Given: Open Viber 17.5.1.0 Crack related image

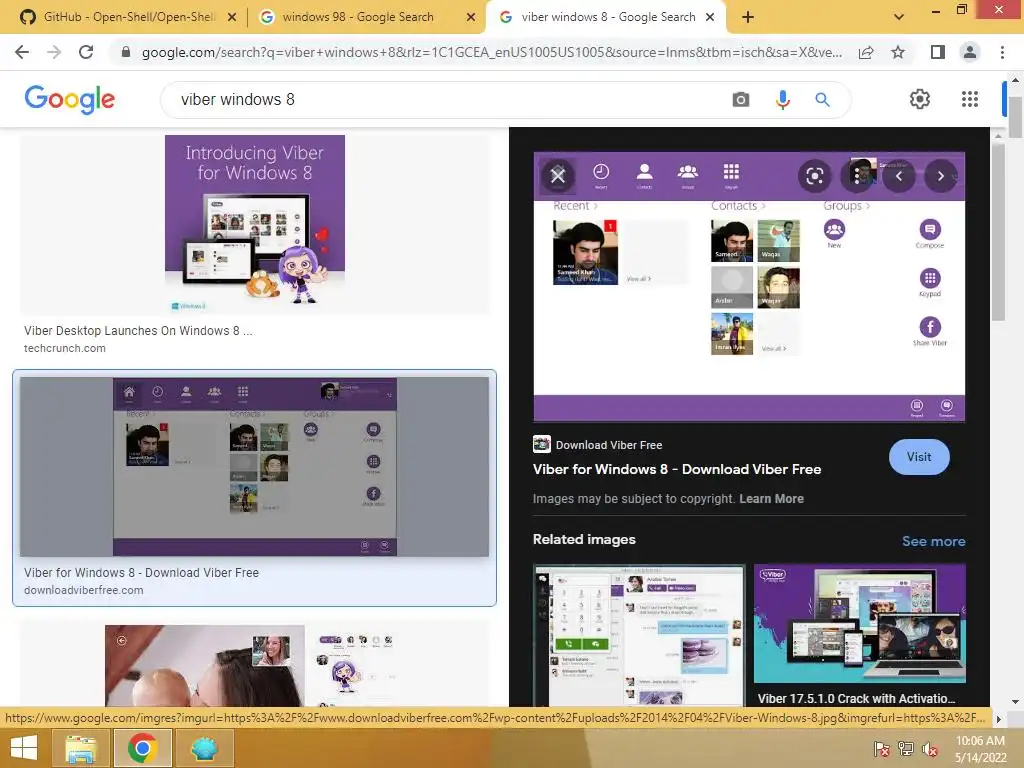Looking at the screenshot, I should click(x=859, y=624).
